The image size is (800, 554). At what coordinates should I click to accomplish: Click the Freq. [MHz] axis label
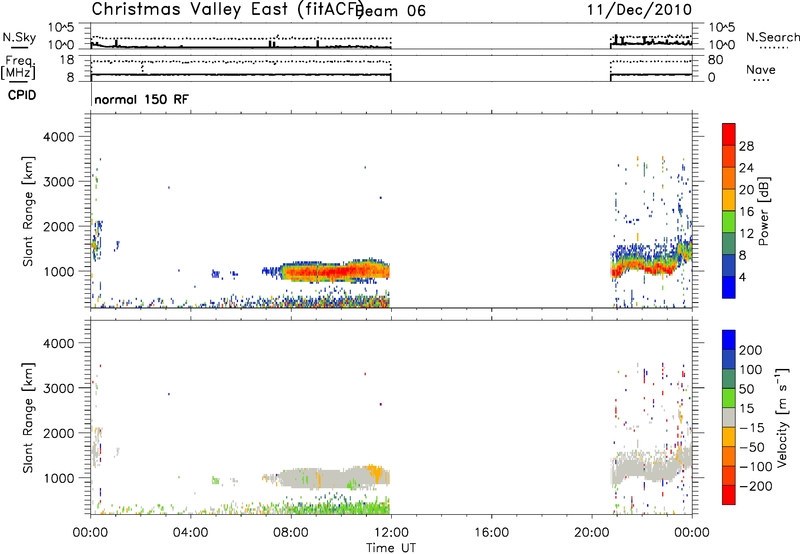19,68
